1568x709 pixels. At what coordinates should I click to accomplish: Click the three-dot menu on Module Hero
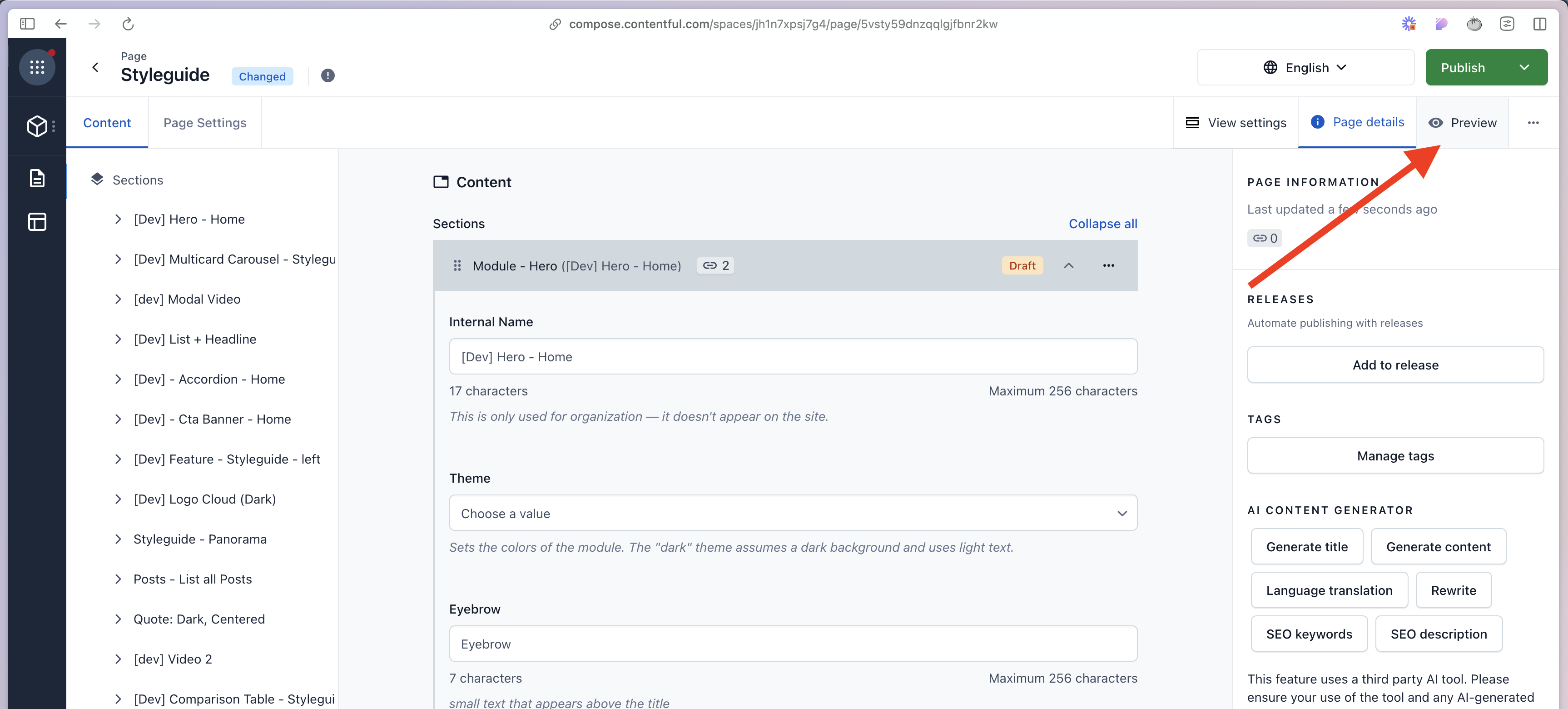tap(1107, 265)
